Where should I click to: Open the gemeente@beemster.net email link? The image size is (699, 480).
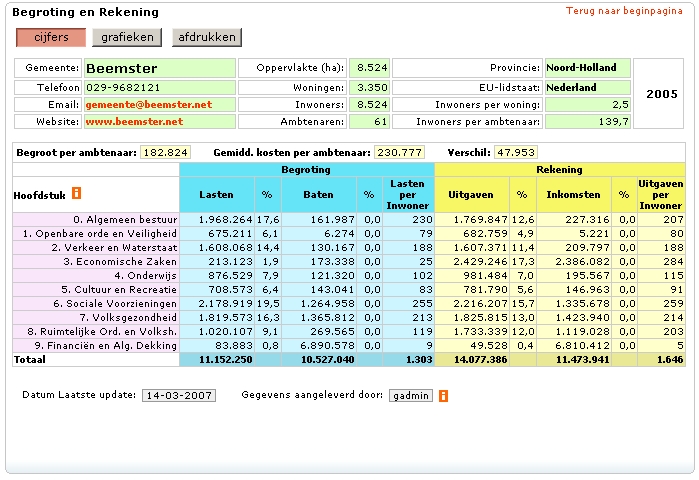tap(149, 105)
